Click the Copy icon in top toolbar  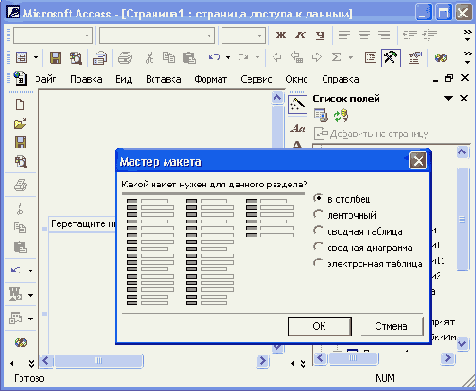[169, 58]
